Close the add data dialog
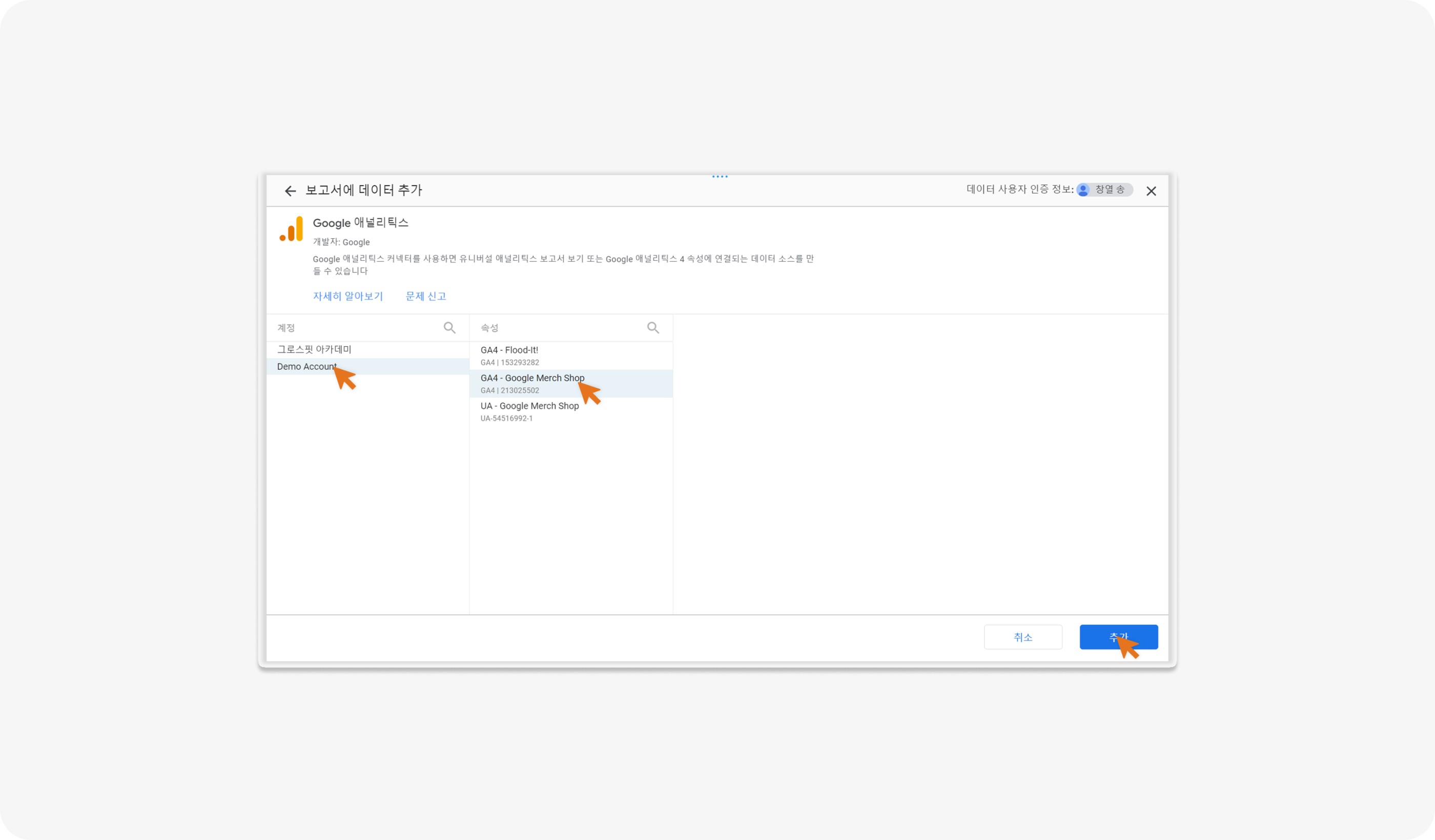 click(x=1151, y=191)
